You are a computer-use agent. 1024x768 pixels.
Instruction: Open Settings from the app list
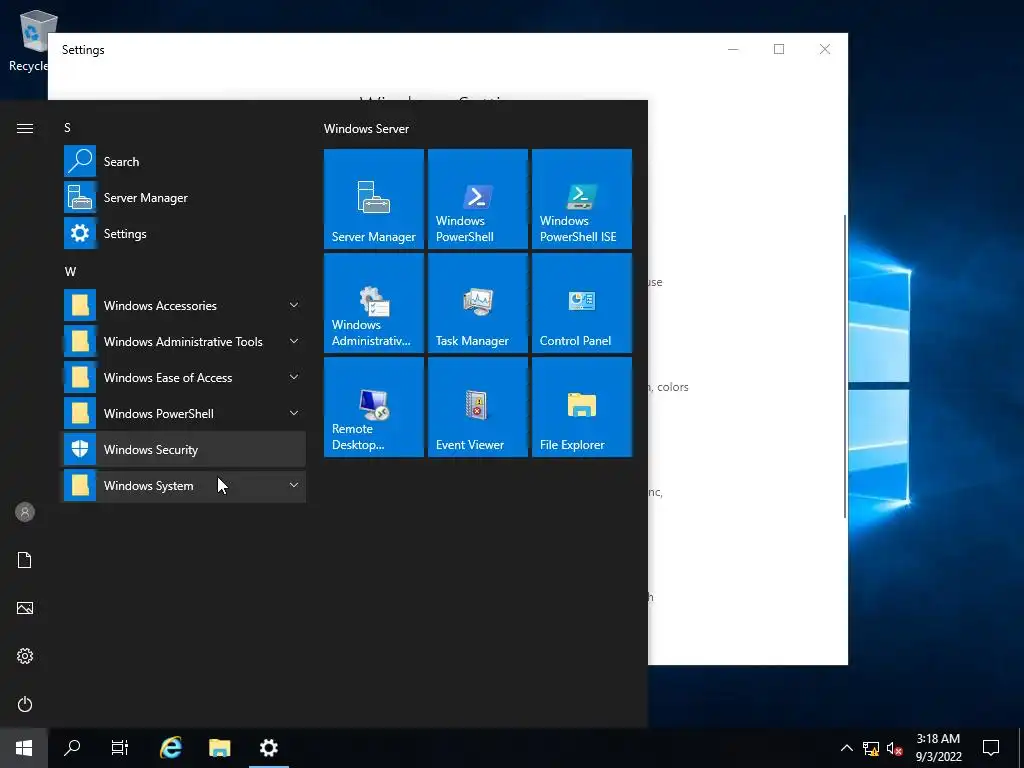pyautogui.click(x=184, y=233)
